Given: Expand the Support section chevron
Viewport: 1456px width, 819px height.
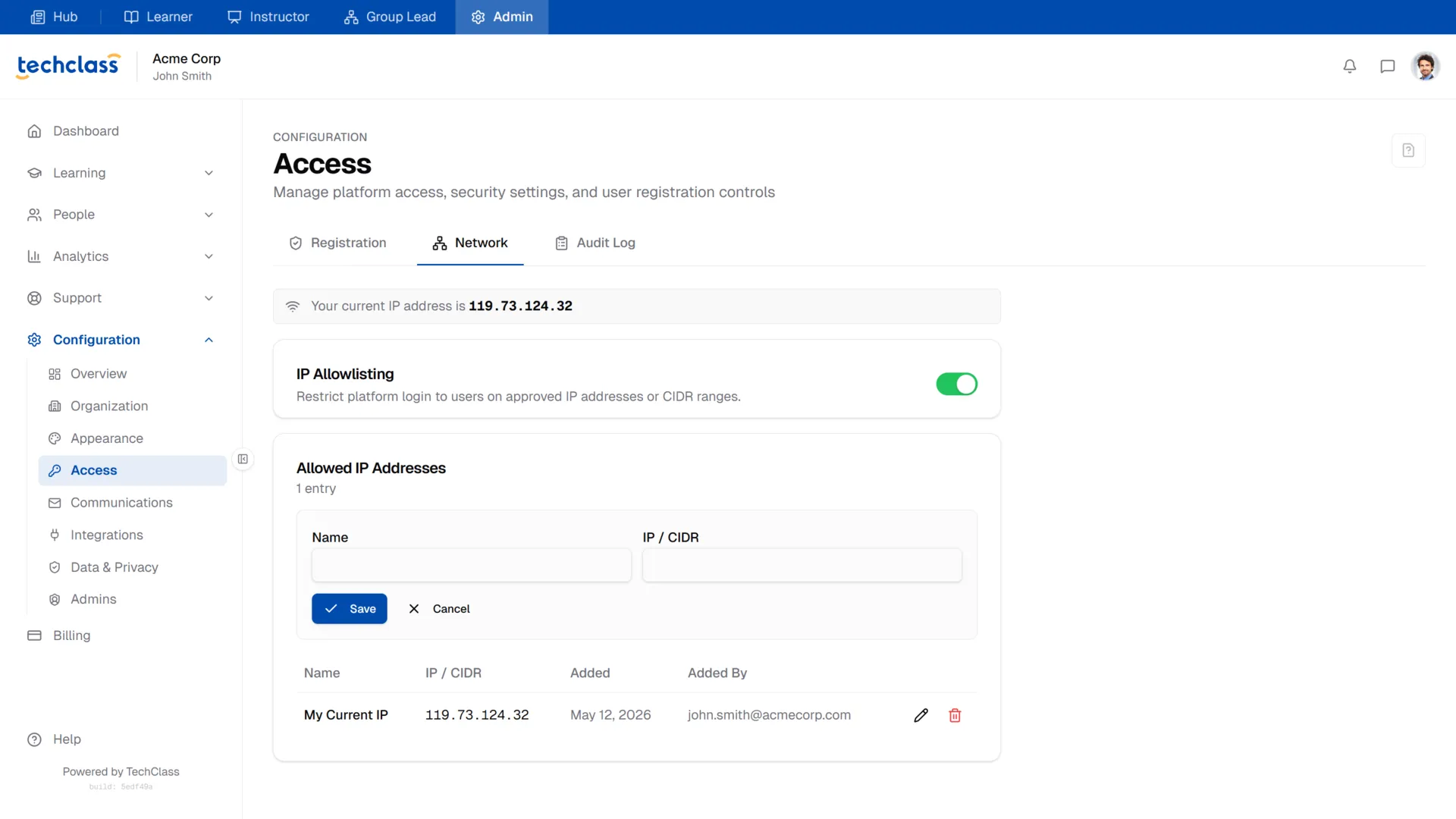Looking at the screenshot, I should (x=209, y=298).
